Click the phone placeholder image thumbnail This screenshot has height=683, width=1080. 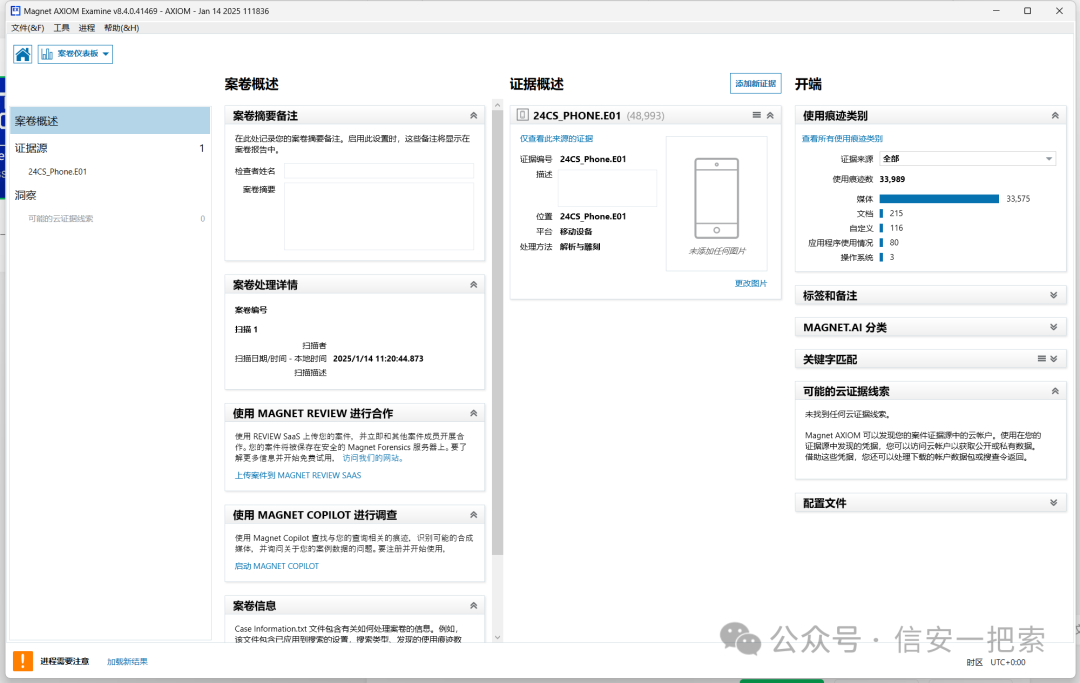(716, 203)
